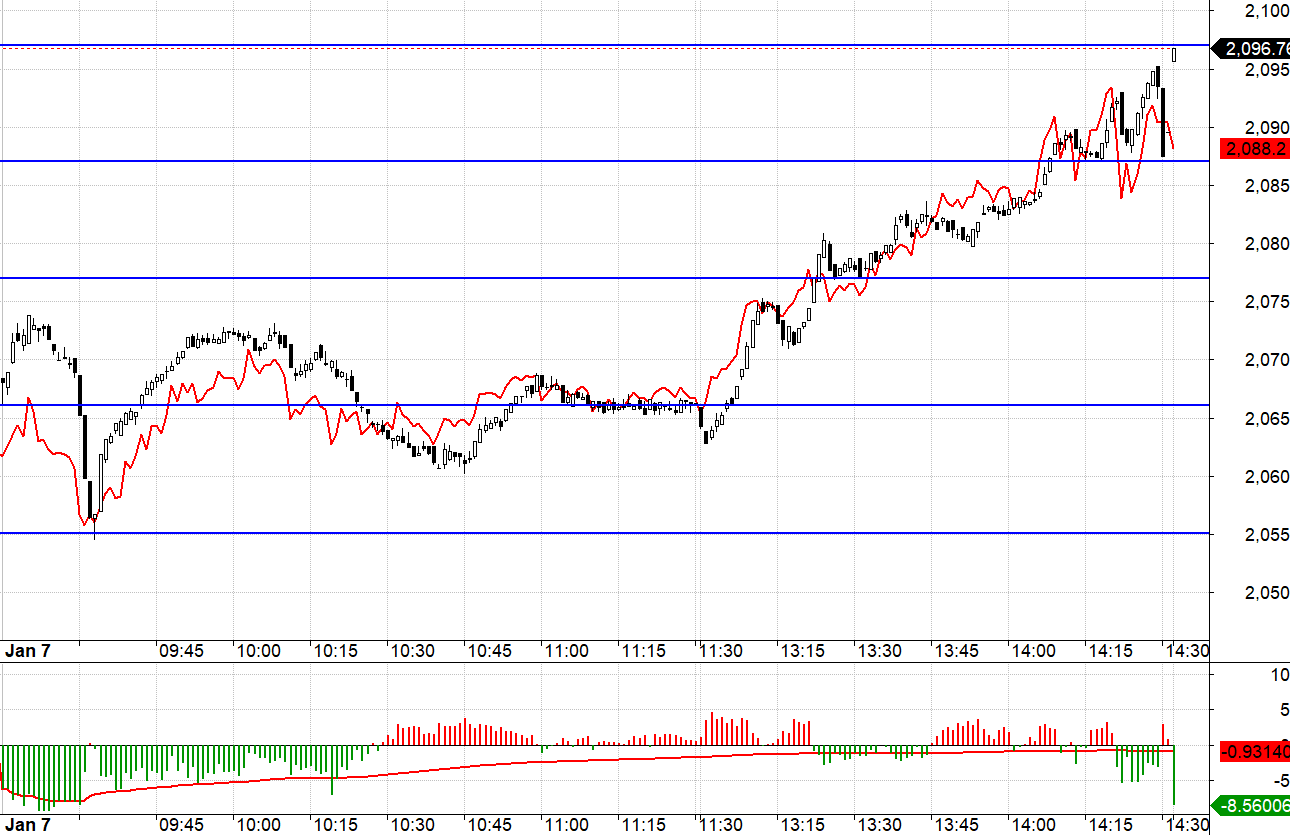This screenshot has height=835, width=1290.
Task: Click the 10 label on the indicator panel axis
Action: [x=1279, y=675]
